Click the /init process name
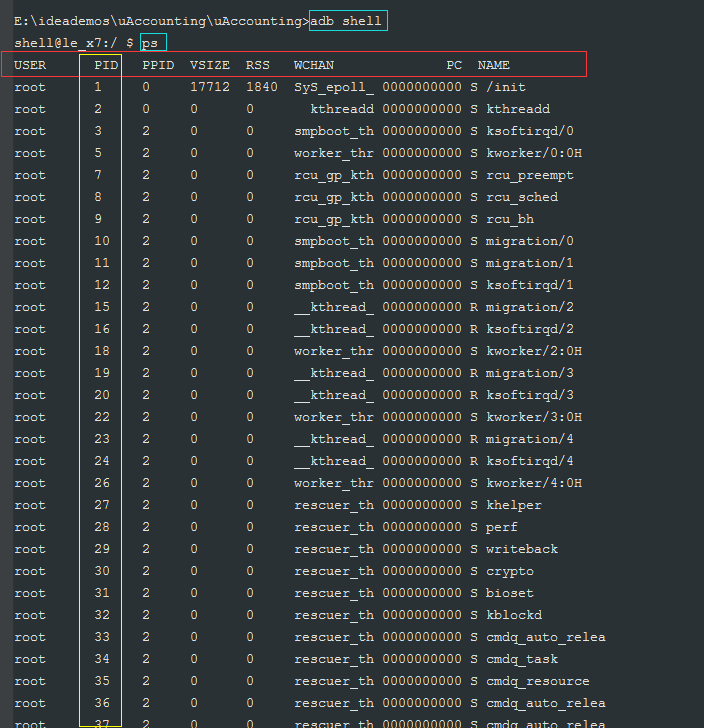704x728 pixels. (x=506, y=87)
